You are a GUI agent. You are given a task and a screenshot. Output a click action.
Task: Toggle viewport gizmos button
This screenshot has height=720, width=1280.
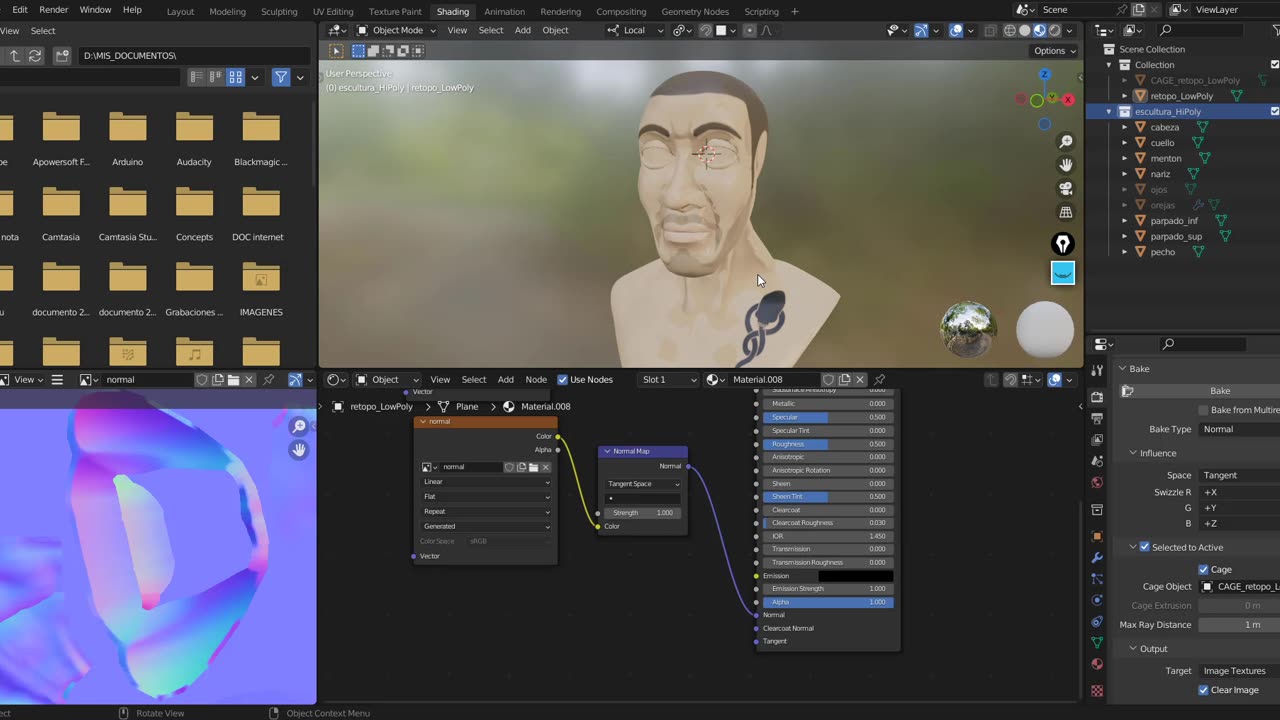921,30
